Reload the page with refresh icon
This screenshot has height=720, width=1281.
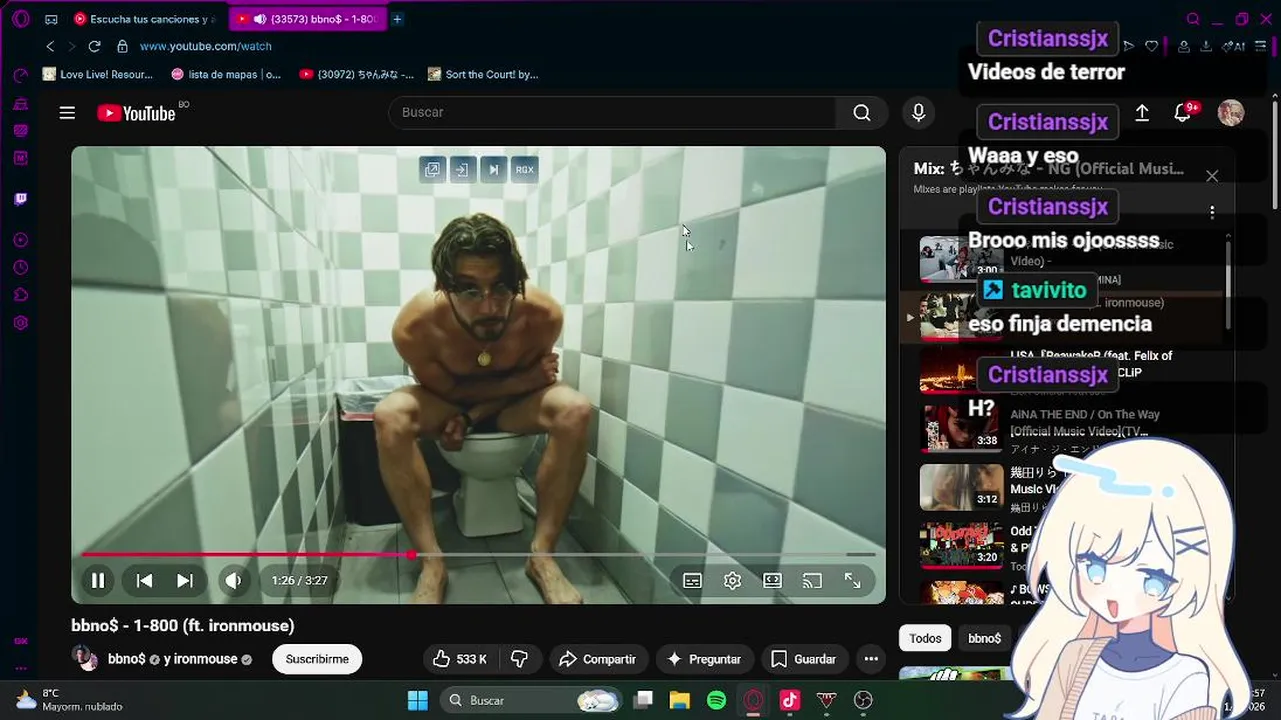pos(94,46)
